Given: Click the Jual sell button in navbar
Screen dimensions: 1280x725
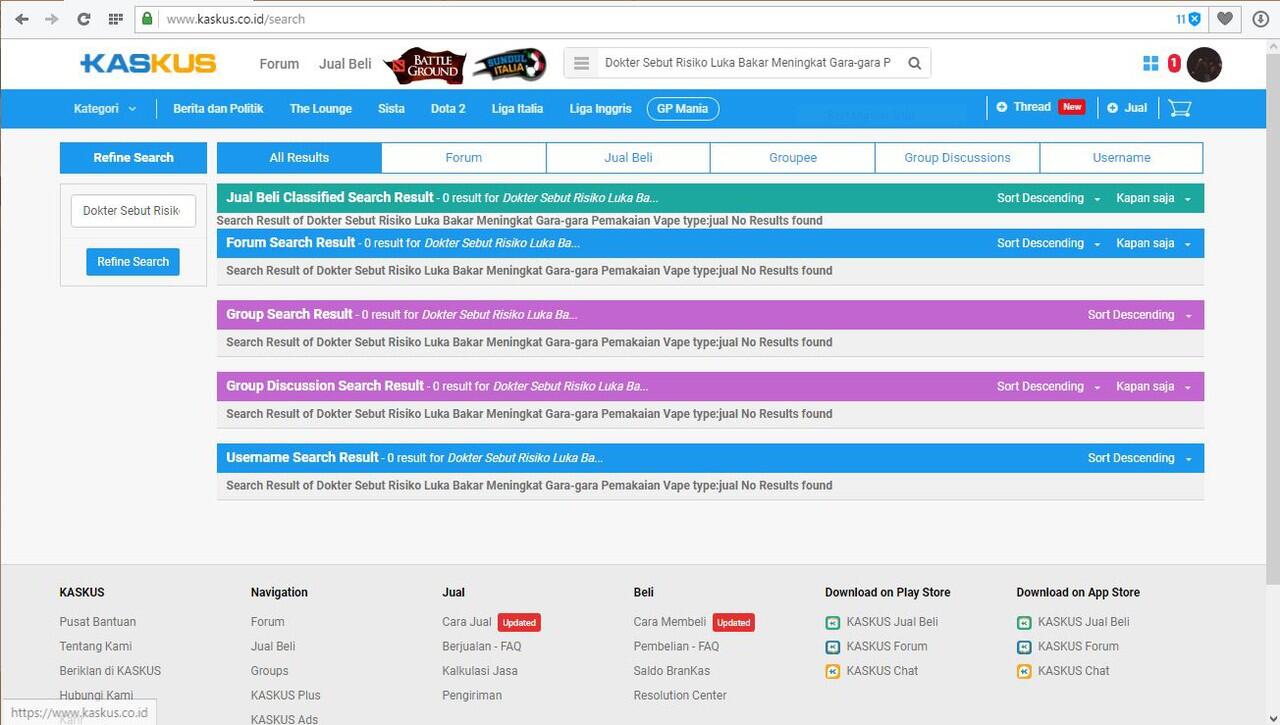Looking at the screenshot, I should [1127, 107].
